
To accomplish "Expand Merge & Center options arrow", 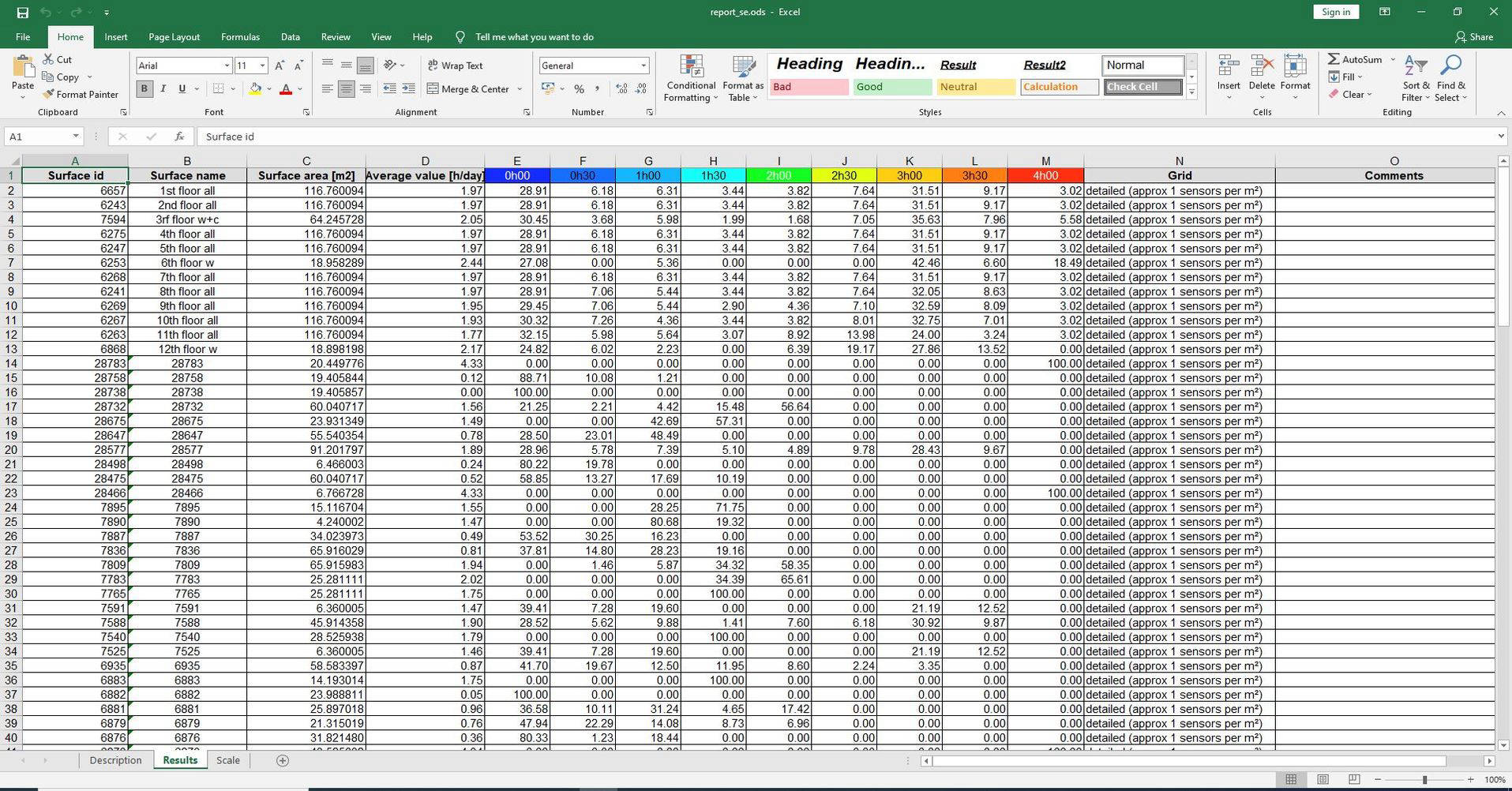I will [x=520, y=89].
